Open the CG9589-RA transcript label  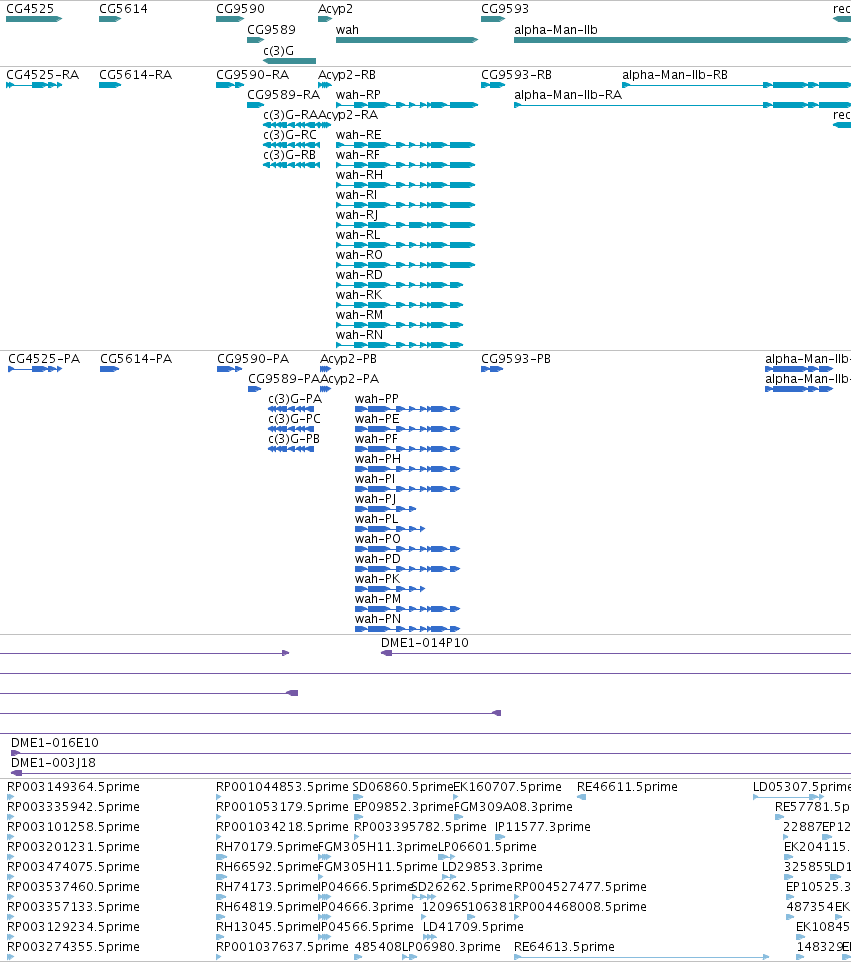283,95
